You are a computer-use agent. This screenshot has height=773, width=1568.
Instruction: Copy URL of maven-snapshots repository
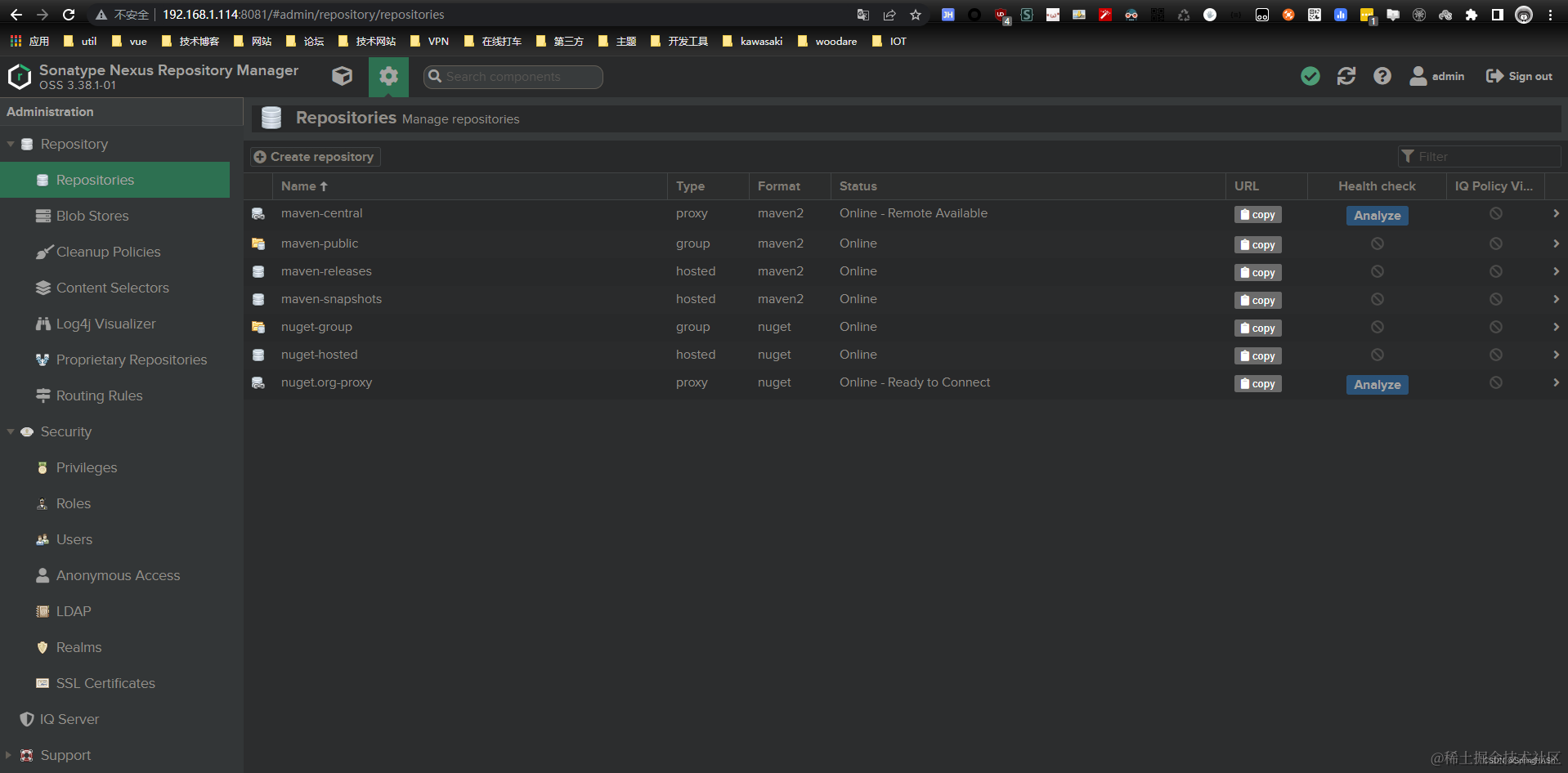(1257, 301)
